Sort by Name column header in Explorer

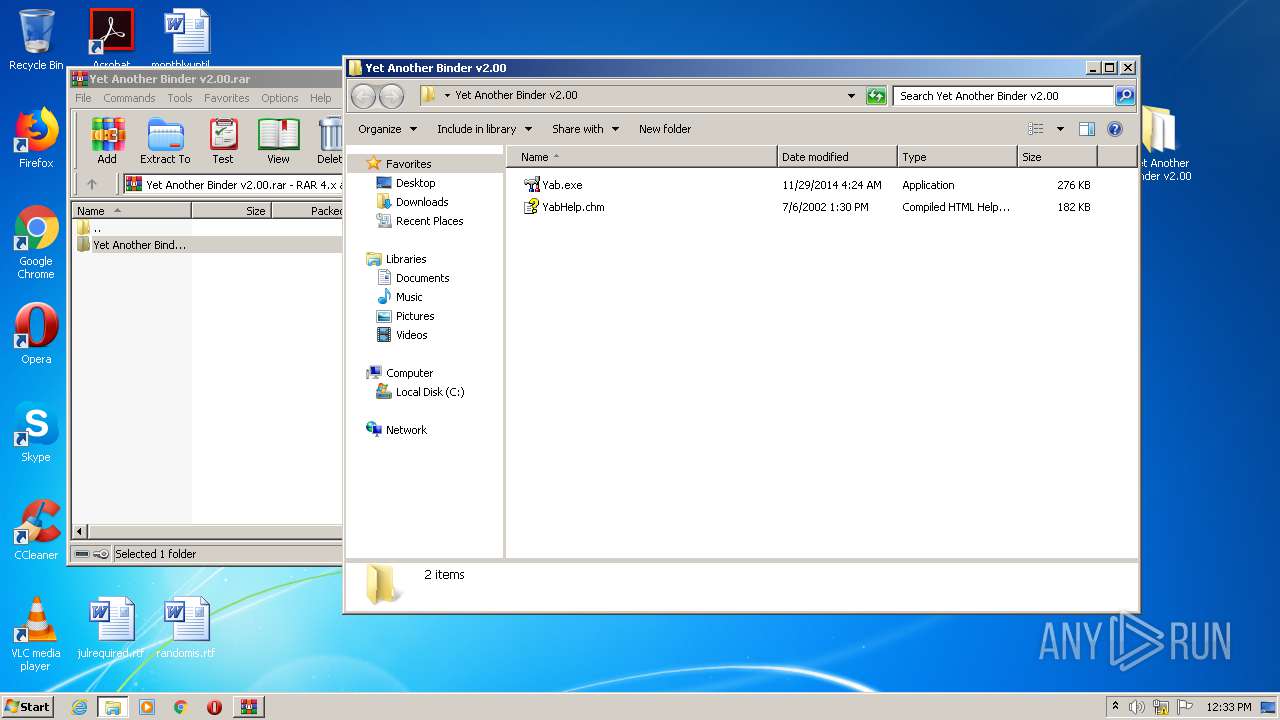(641, 157)
